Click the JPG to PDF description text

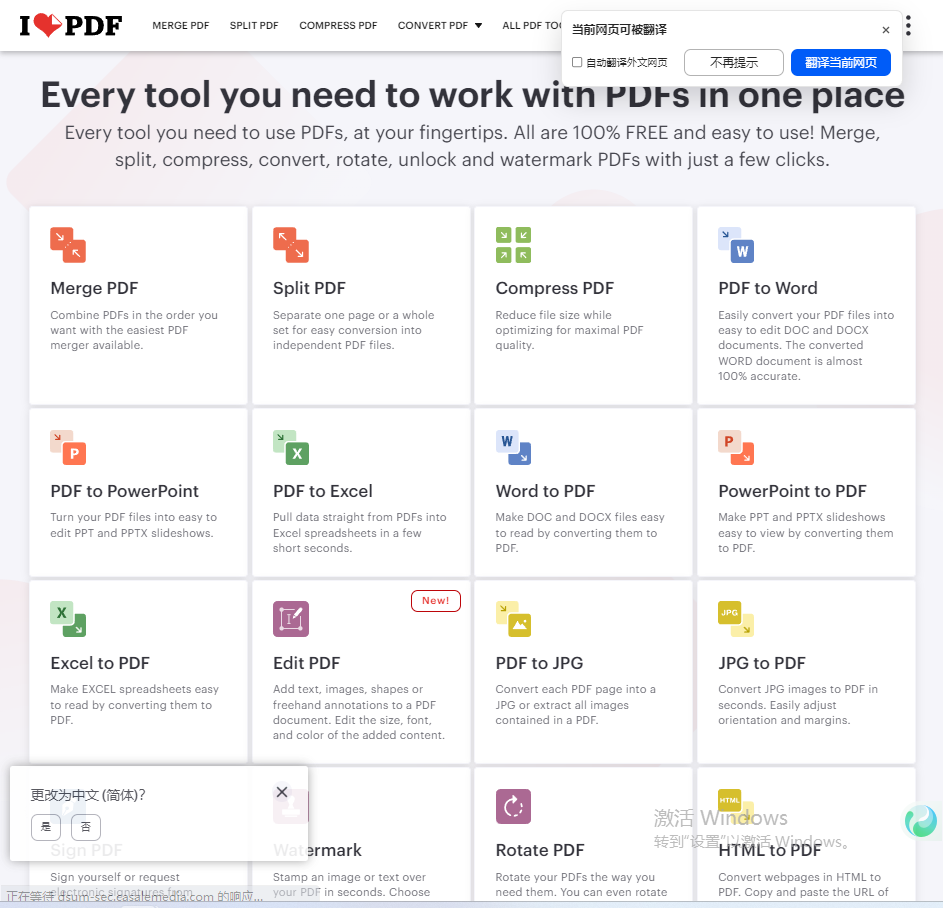coord(798,704)
